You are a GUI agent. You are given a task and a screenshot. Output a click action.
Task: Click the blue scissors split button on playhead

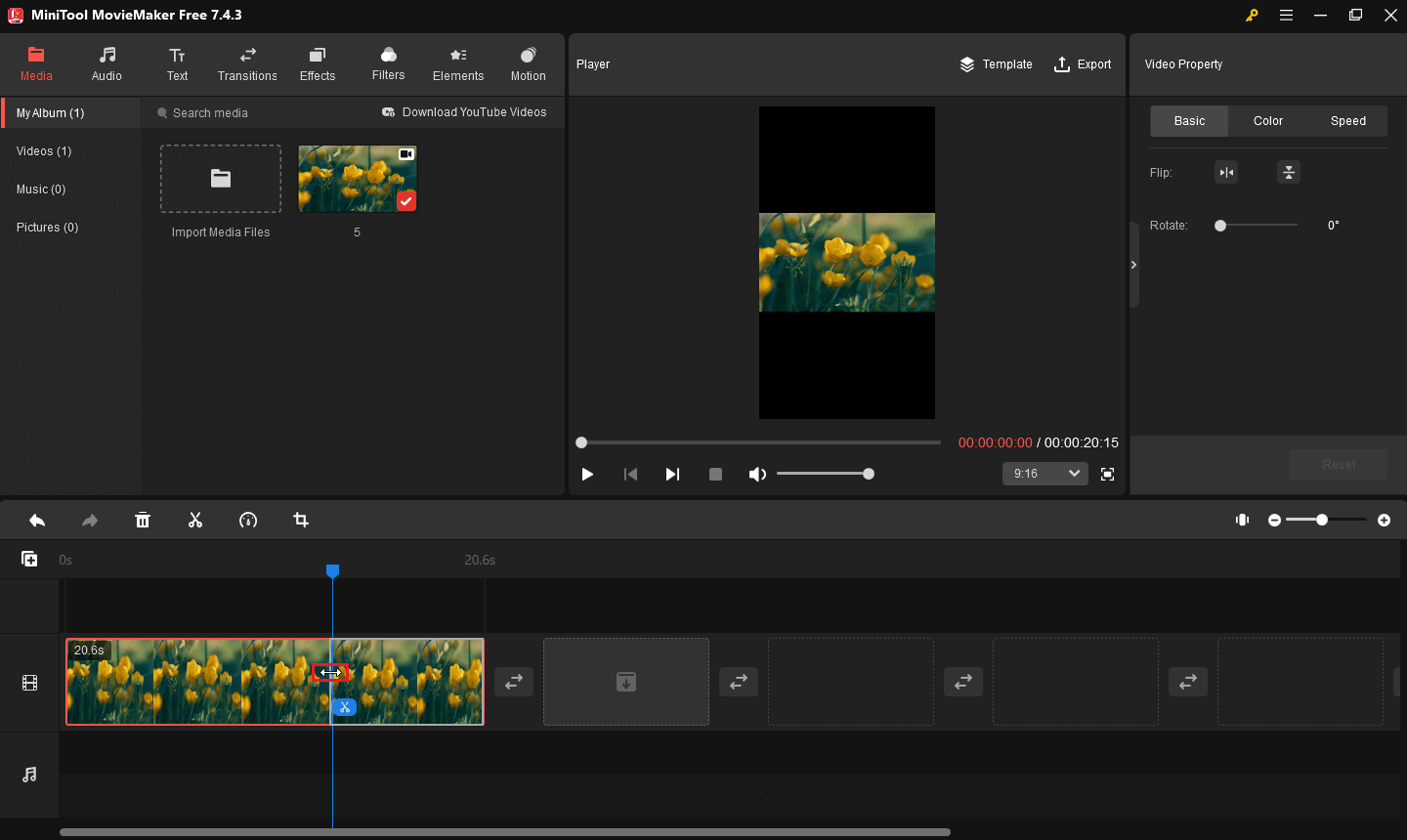(344, 707)
